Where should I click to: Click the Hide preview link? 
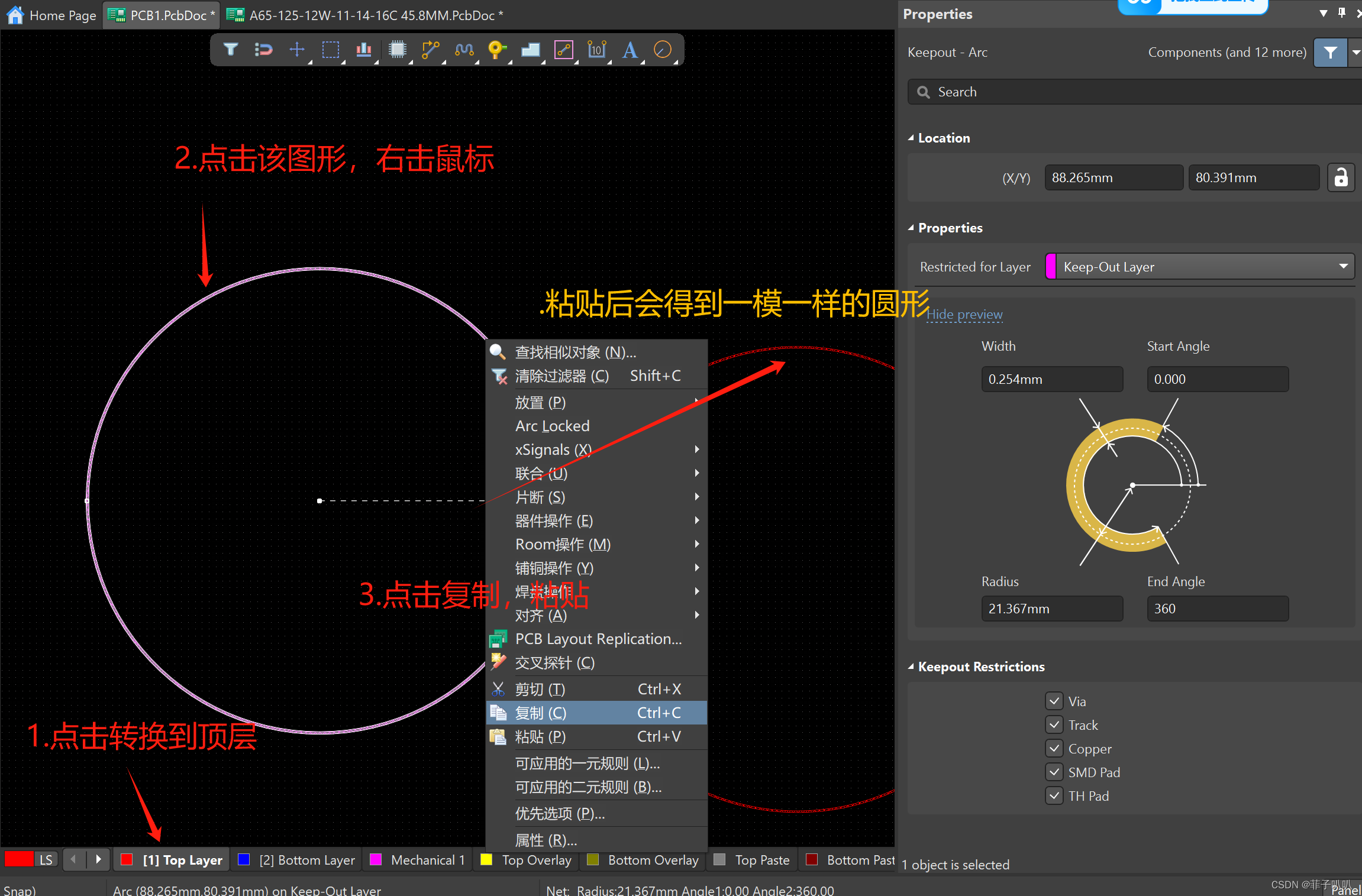(x=964, y=315)
